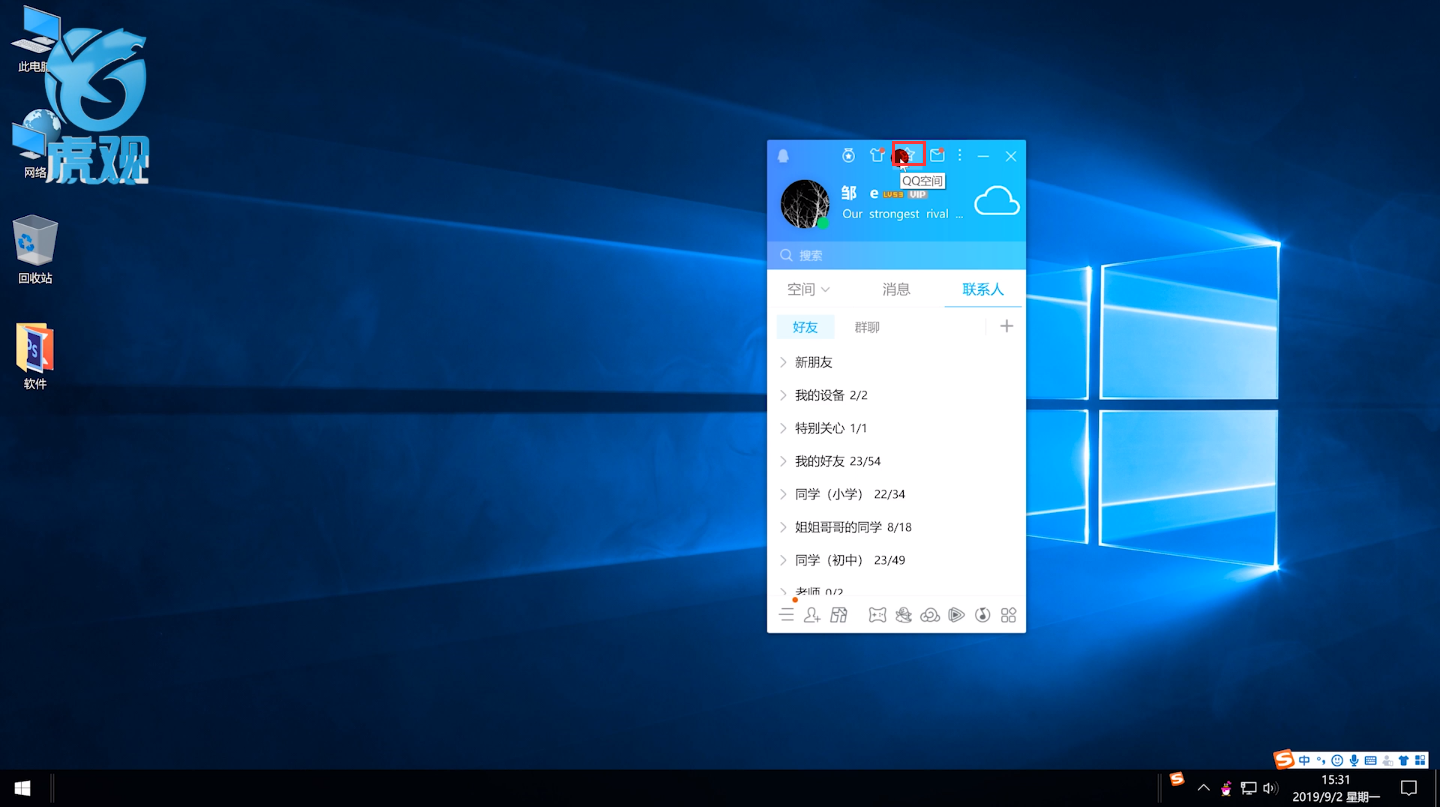
Task: Click the add friend icon in bottom bar
Action: click(812, 615)
